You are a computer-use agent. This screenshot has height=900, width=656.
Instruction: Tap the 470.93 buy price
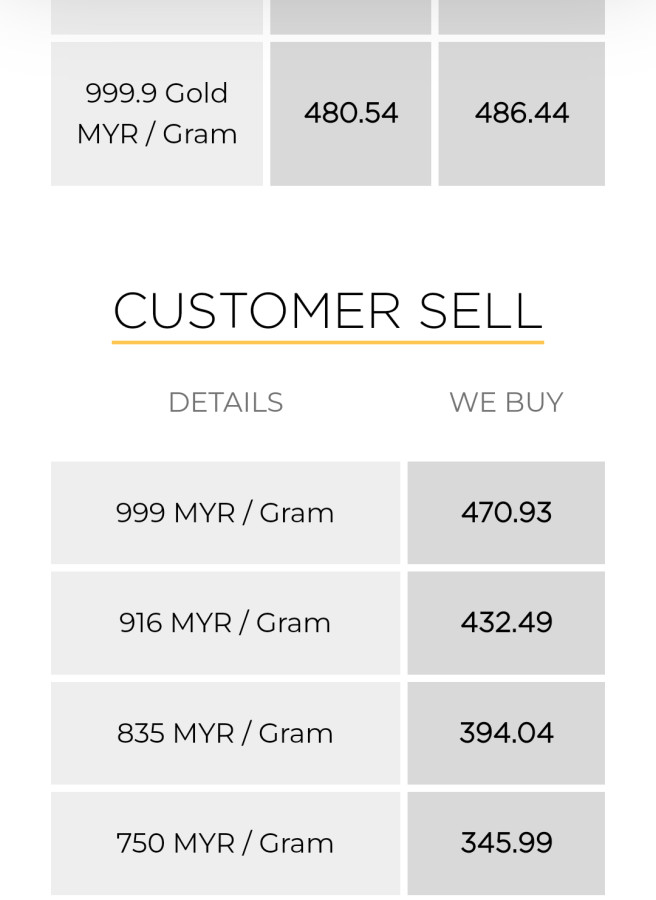point(506,513)
